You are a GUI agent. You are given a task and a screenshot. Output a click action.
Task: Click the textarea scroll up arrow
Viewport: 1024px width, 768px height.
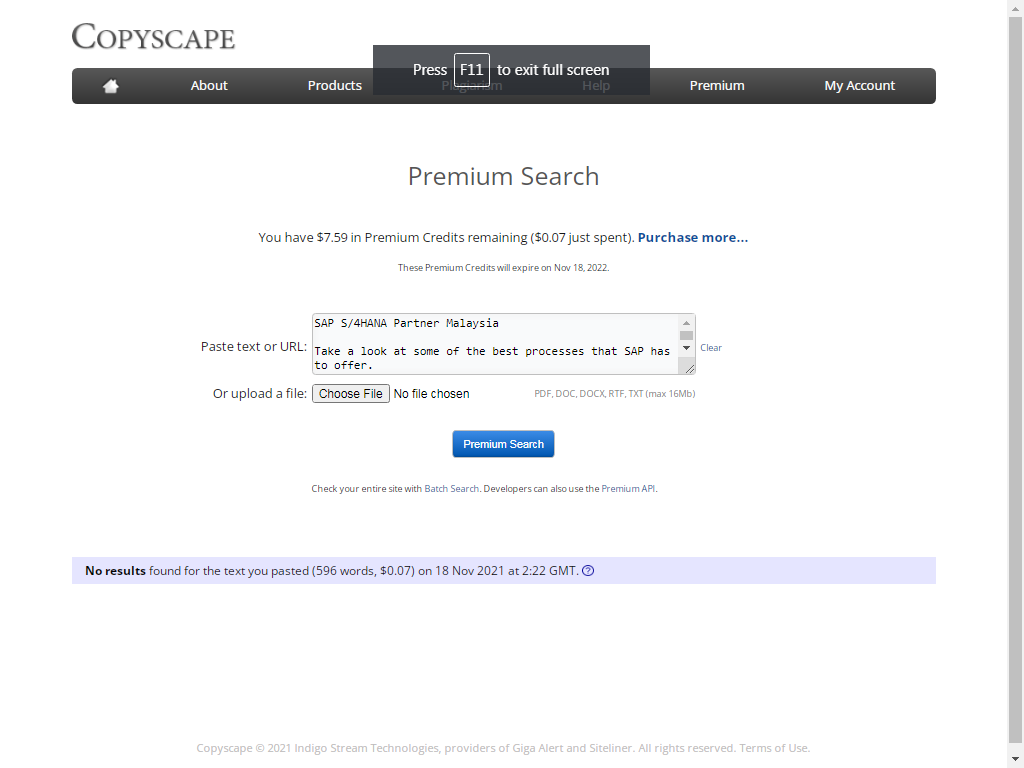686,323
